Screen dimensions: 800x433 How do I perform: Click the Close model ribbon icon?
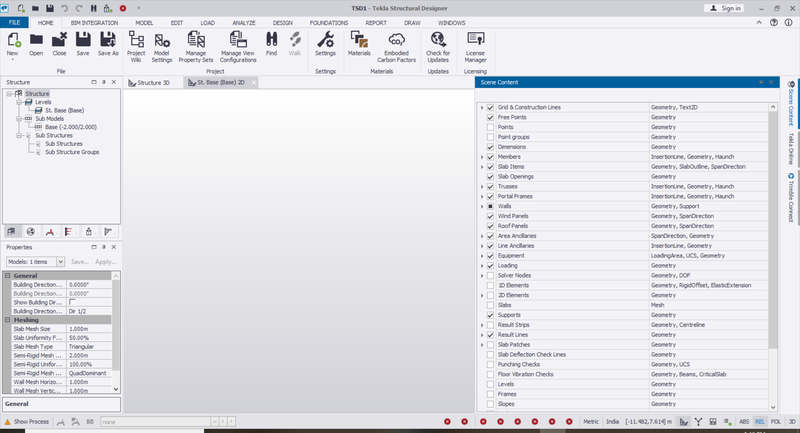pos(59,44)
